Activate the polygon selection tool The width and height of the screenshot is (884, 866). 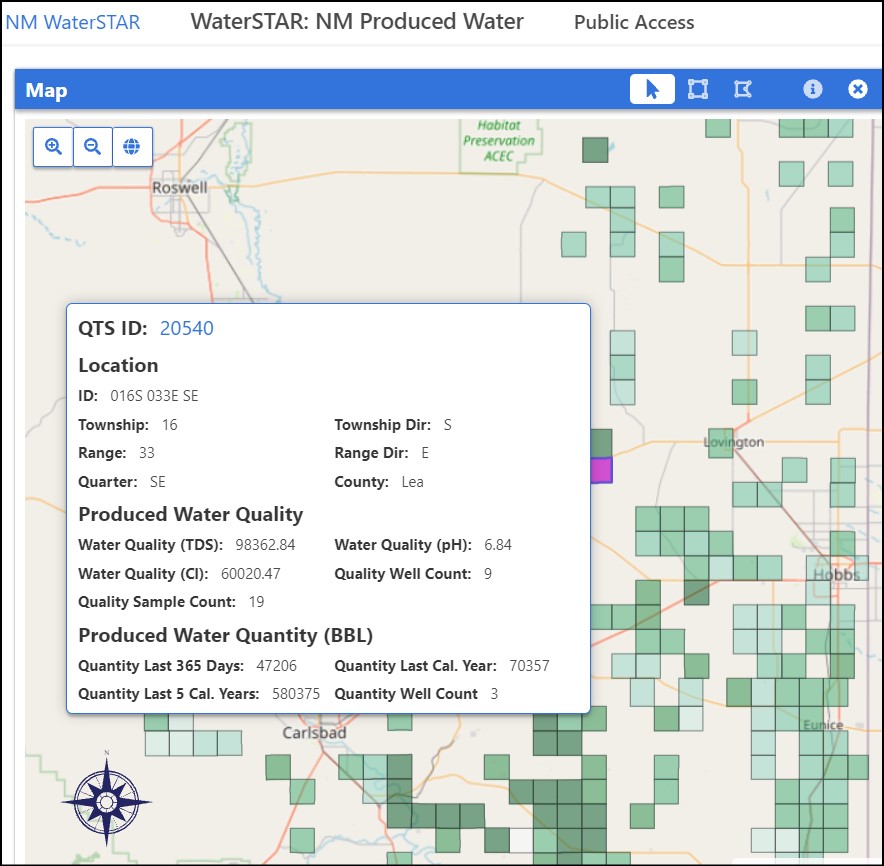[x=742, y=89]
